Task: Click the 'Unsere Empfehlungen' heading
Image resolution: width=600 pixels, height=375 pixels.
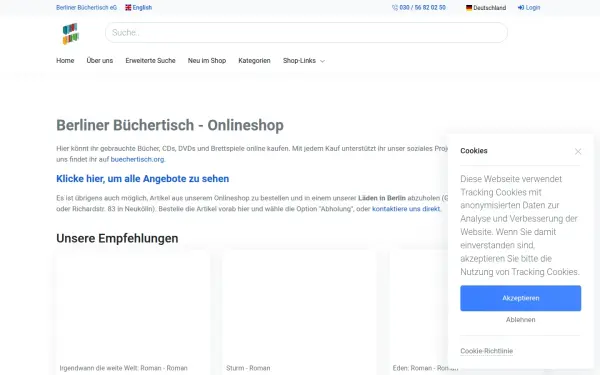Action: click(x=117, y=238)
